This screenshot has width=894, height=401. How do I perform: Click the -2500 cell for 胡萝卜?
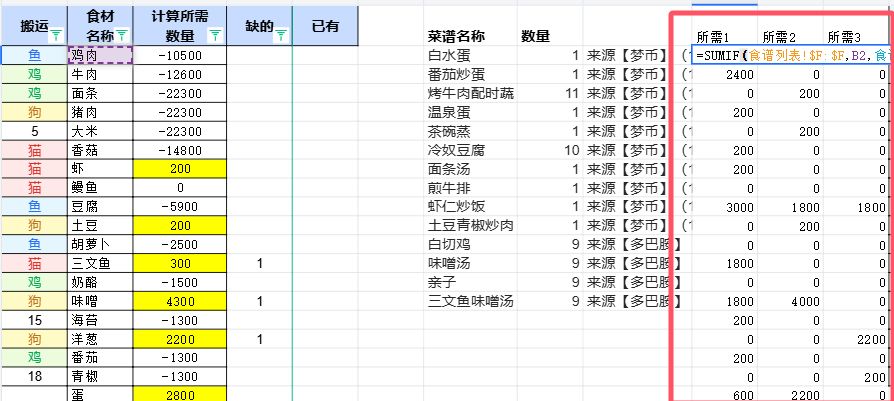[x=180, y=244]
